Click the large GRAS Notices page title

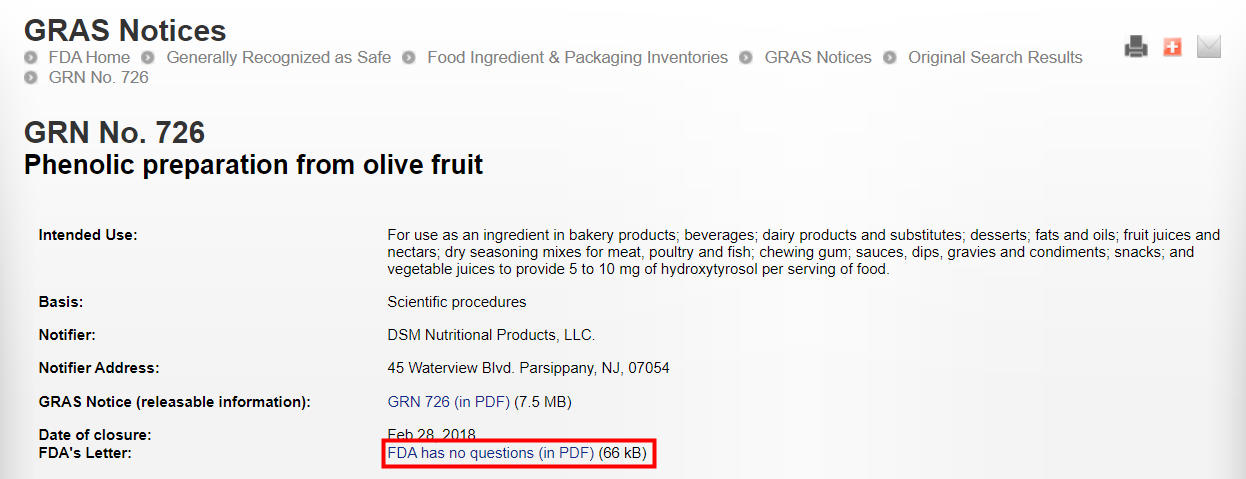pyautogui.click(x=125, y=30)
